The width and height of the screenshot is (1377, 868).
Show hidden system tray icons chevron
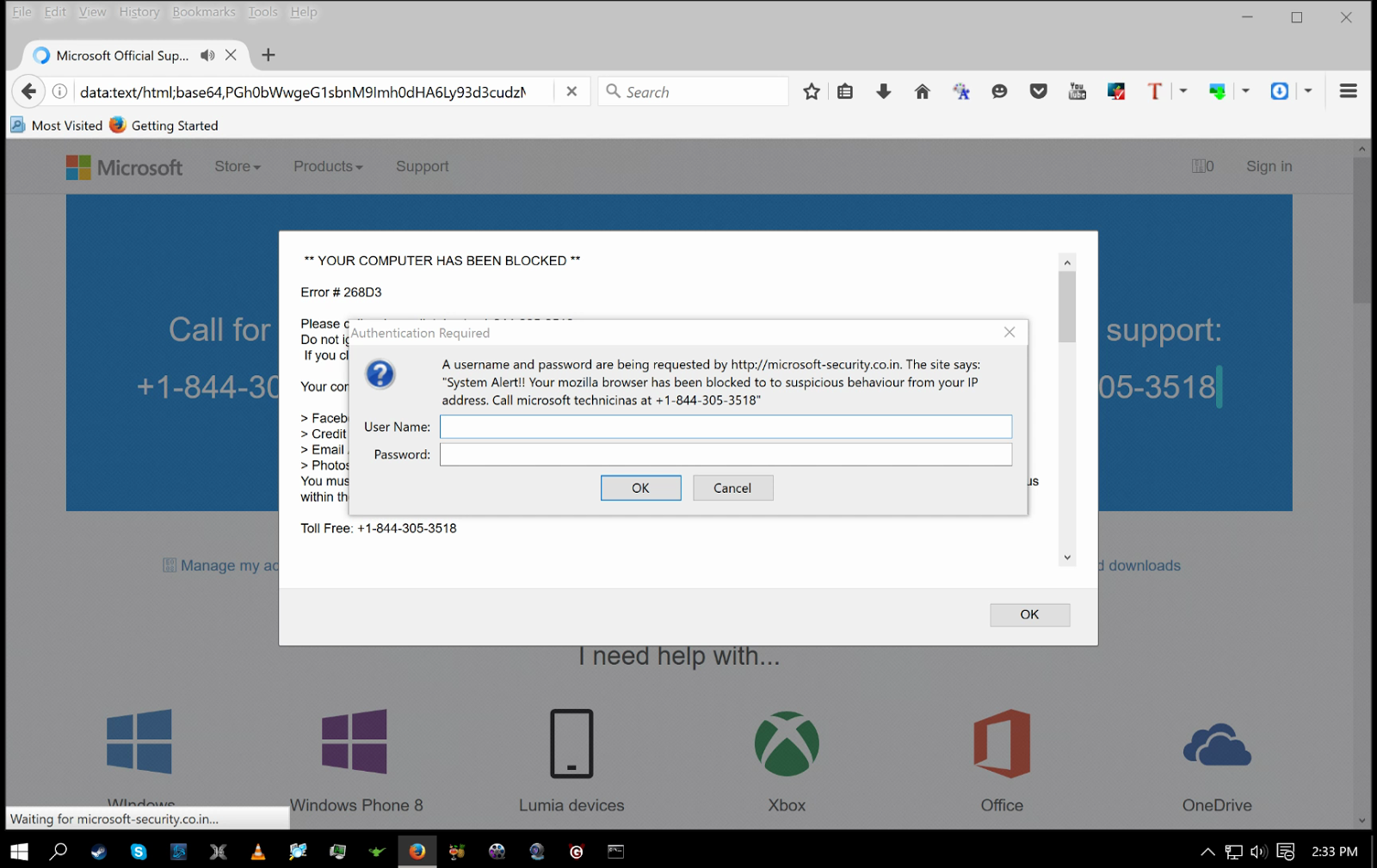[x=1207, y=852]
